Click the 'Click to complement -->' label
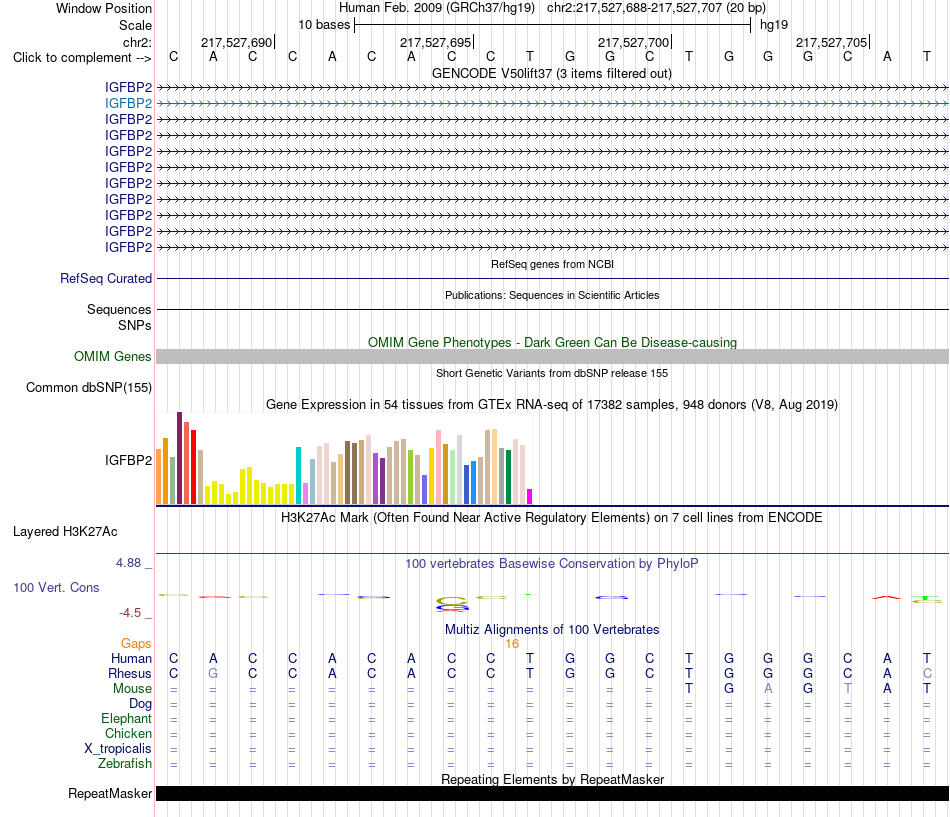950x817 pixels. coord(82,58)
